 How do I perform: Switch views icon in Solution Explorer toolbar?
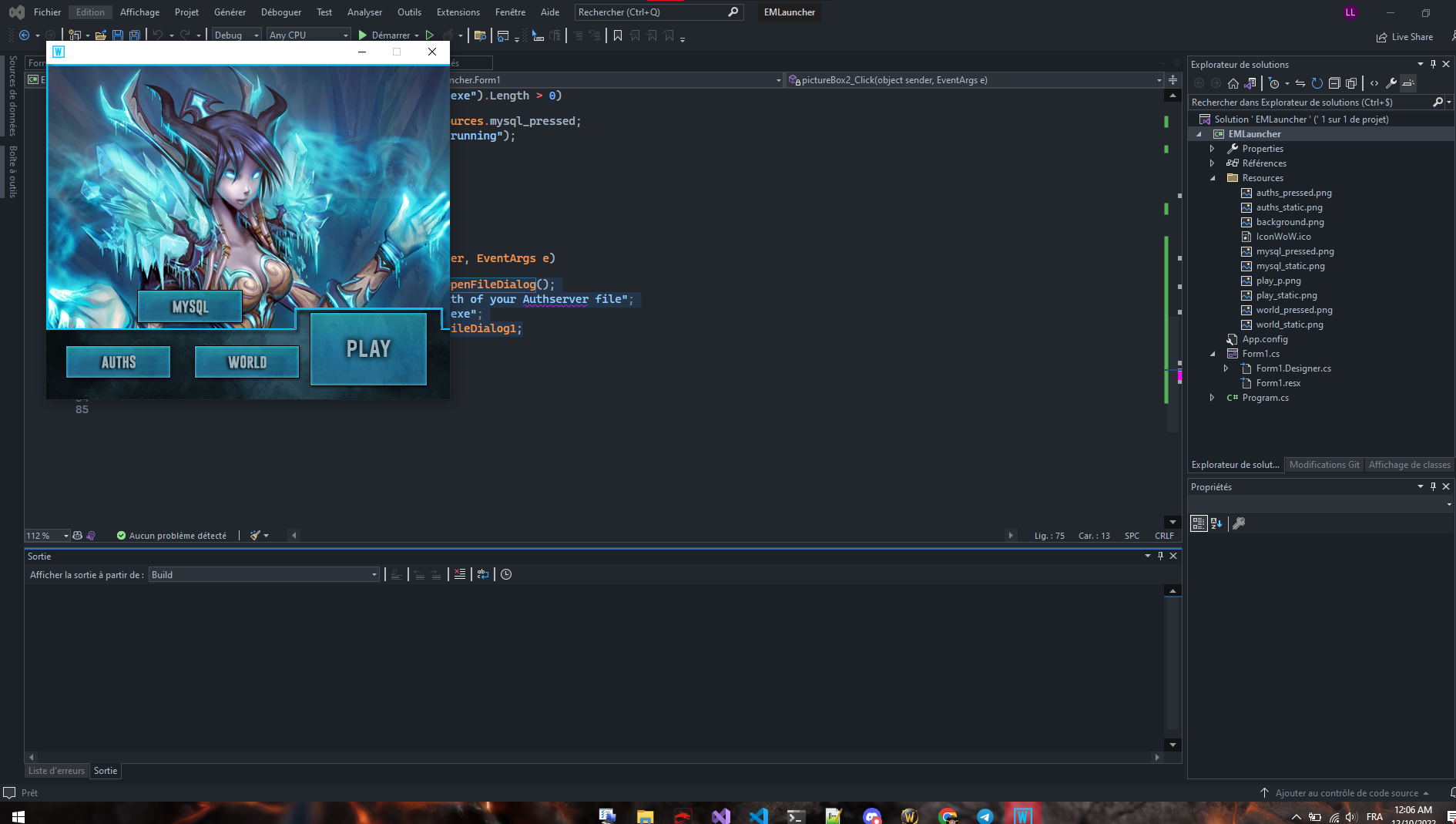pos(1250,83)
